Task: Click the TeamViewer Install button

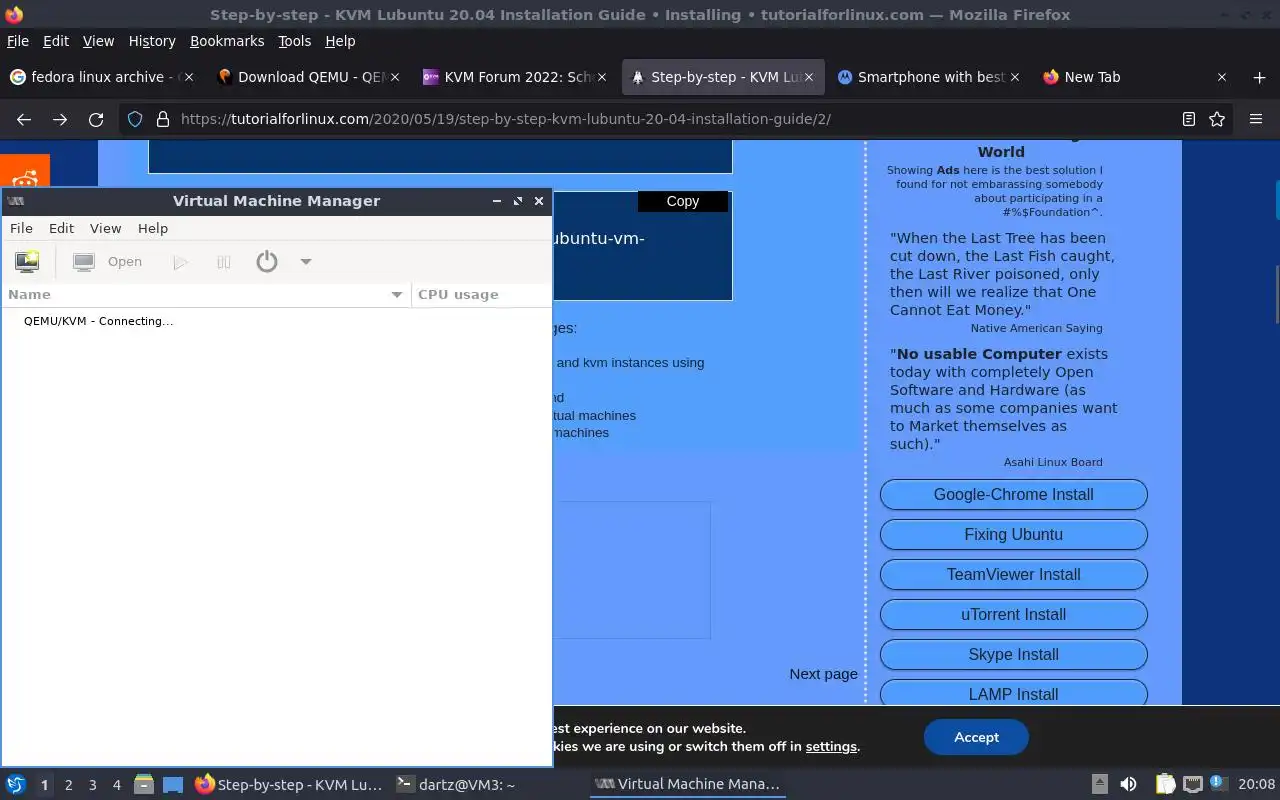Action: 1013,574
